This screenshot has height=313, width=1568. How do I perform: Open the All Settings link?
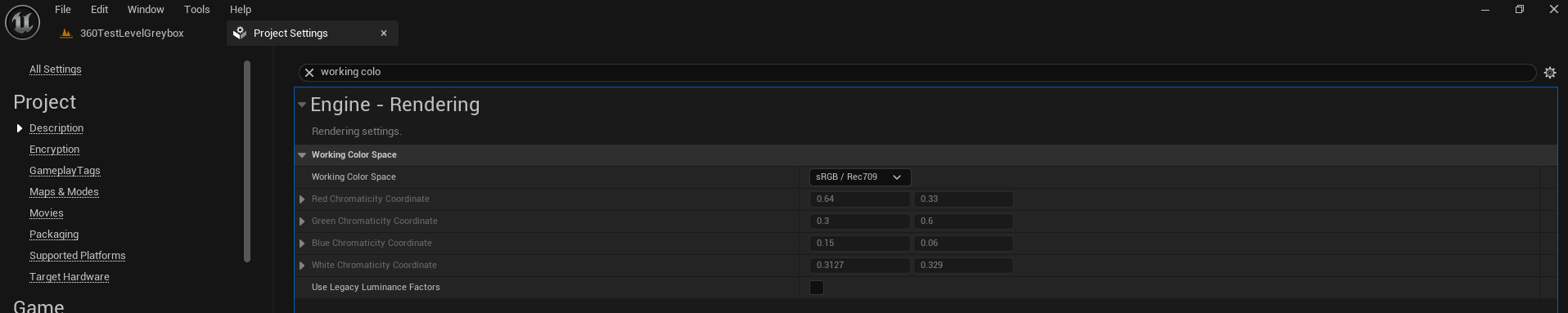pyautogui.click(x=56, y=69)
